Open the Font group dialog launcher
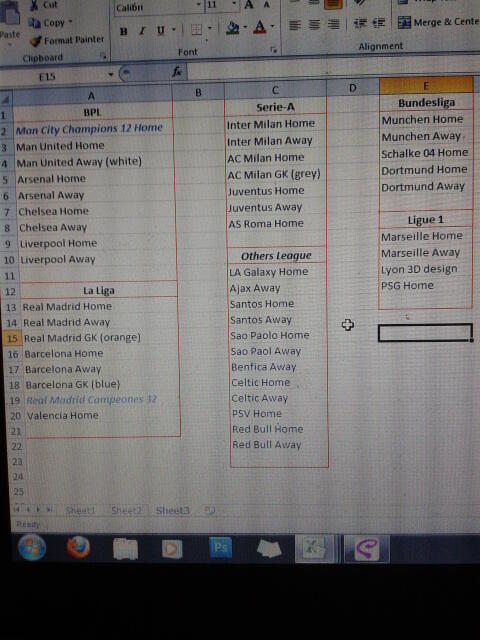 point(273,49)
